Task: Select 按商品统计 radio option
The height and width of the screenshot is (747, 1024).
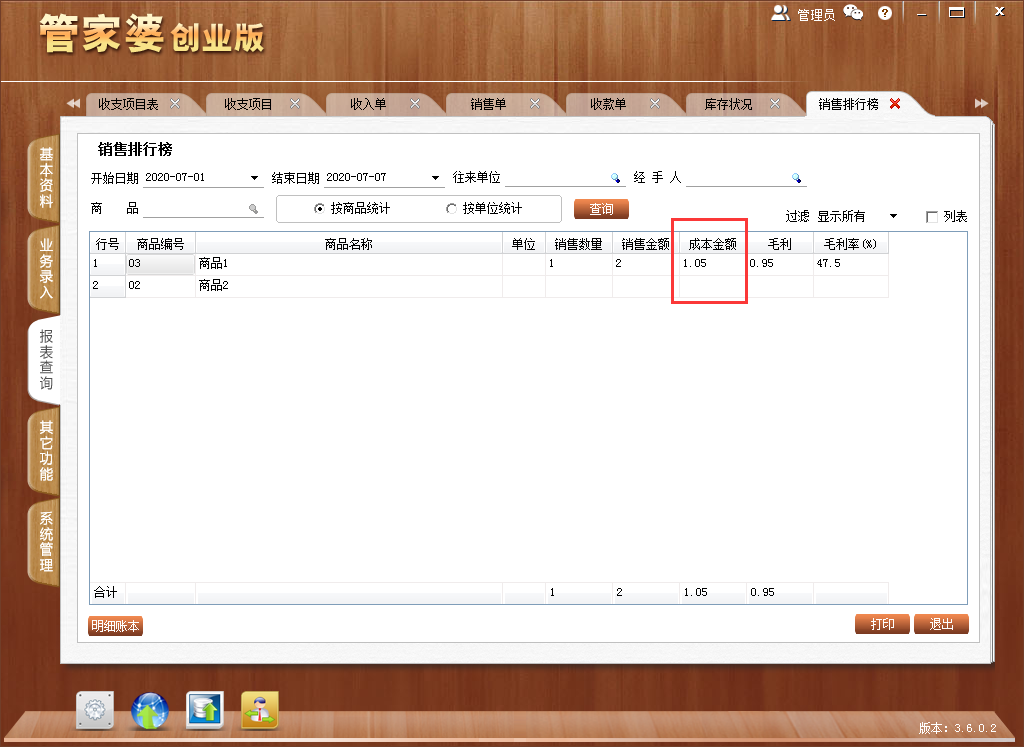Action: pos(319,208)
